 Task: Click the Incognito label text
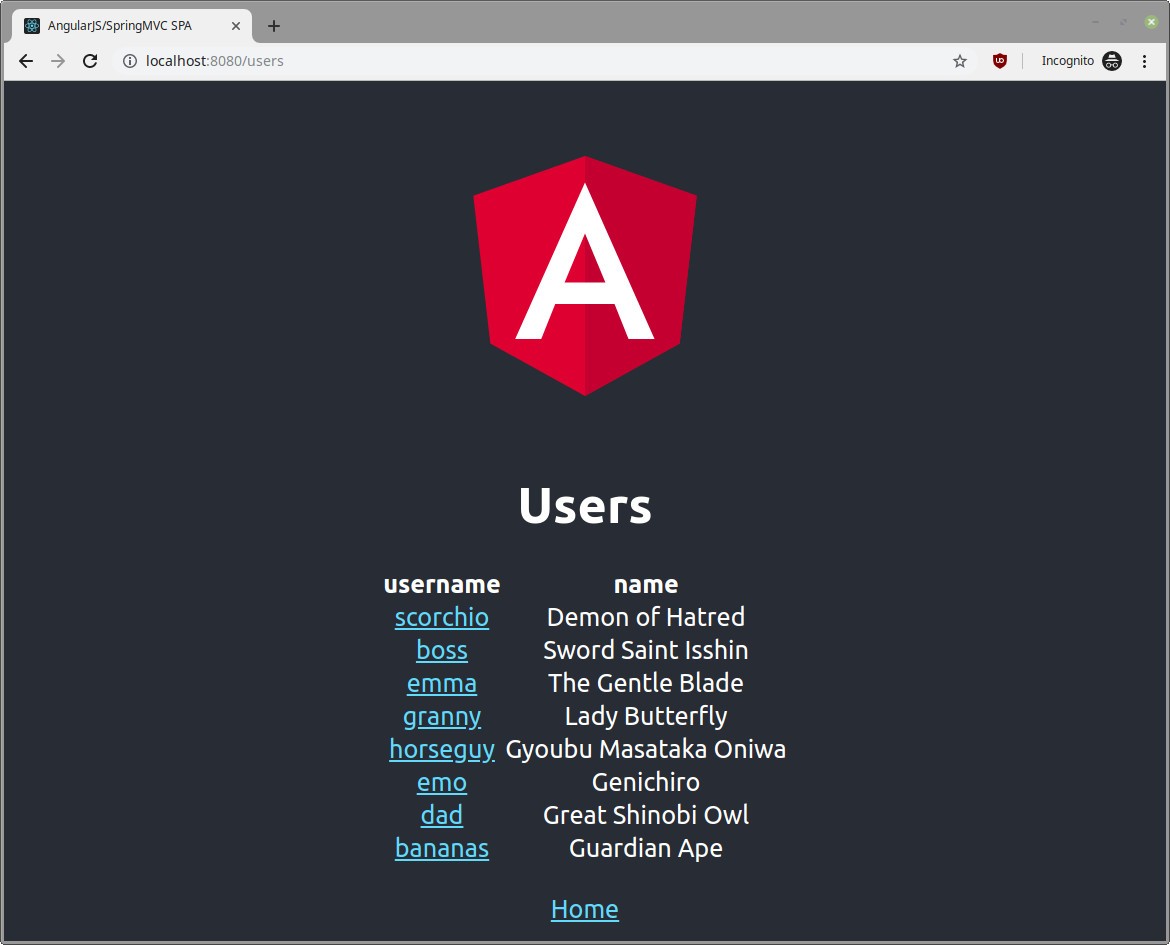tap(1068, 61)
